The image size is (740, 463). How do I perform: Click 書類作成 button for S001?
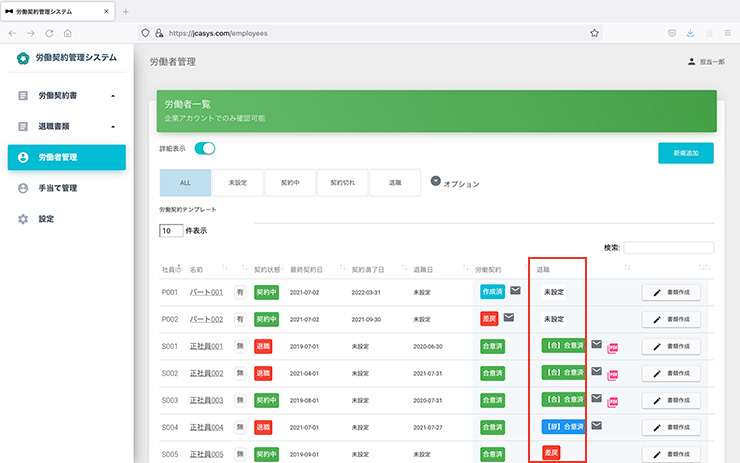click(x=671, y=346)
